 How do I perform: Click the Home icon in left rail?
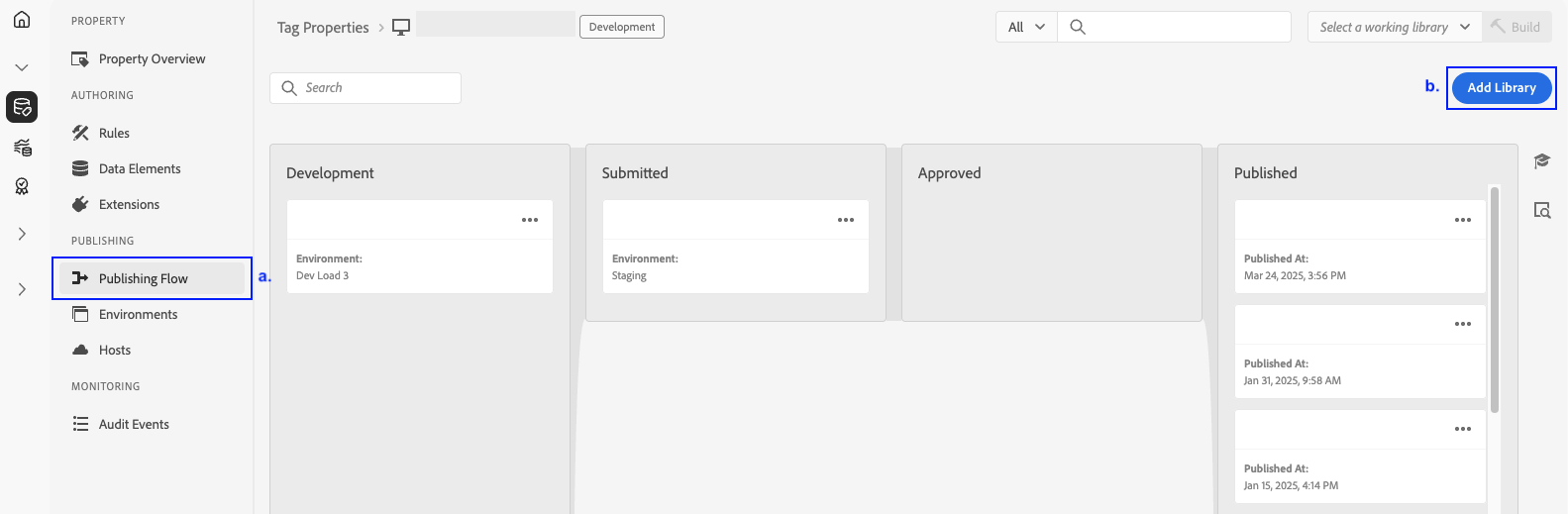click(22, 20)
